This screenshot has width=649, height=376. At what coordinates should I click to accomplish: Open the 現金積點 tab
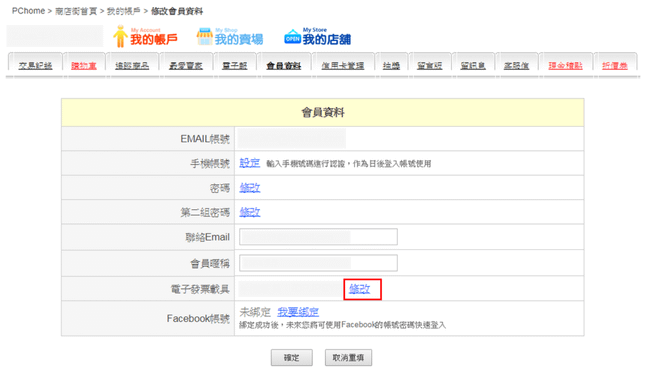point(565,65)
